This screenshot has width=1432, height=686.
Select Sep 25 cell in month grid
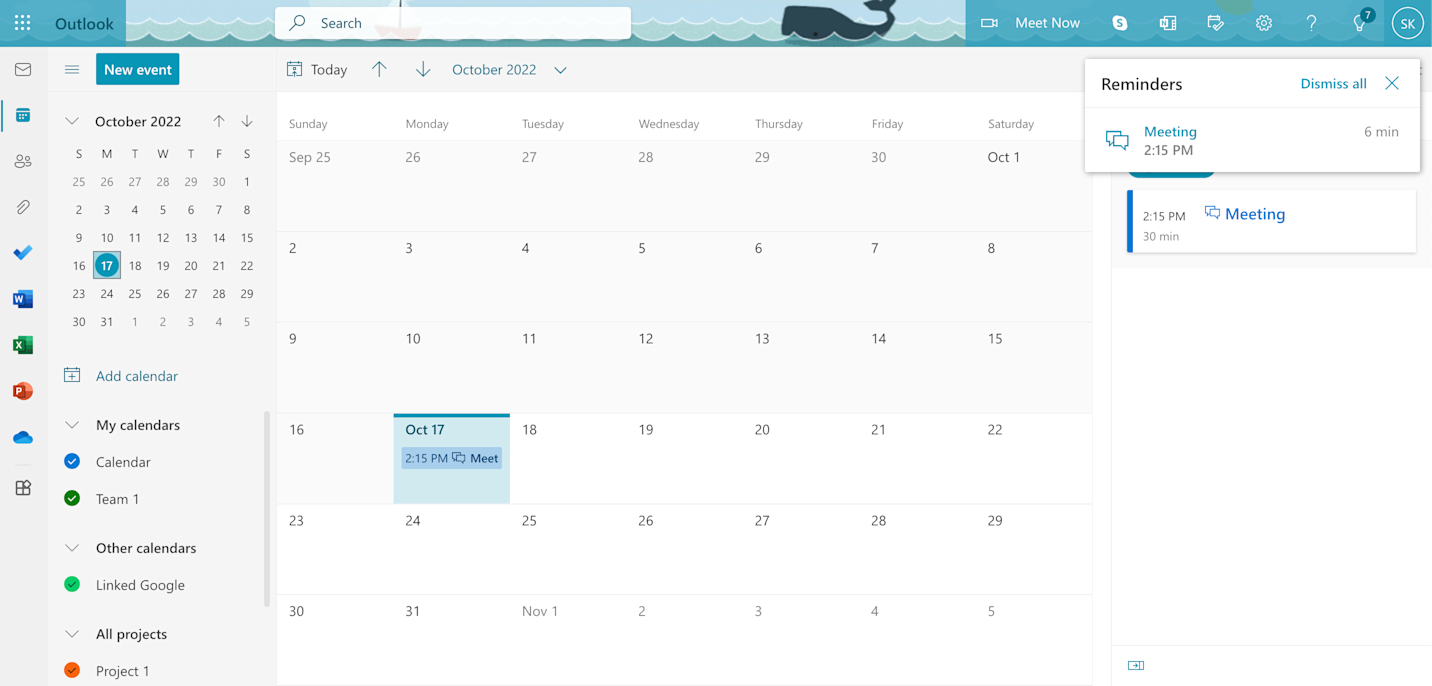click(x=335, y=186)
